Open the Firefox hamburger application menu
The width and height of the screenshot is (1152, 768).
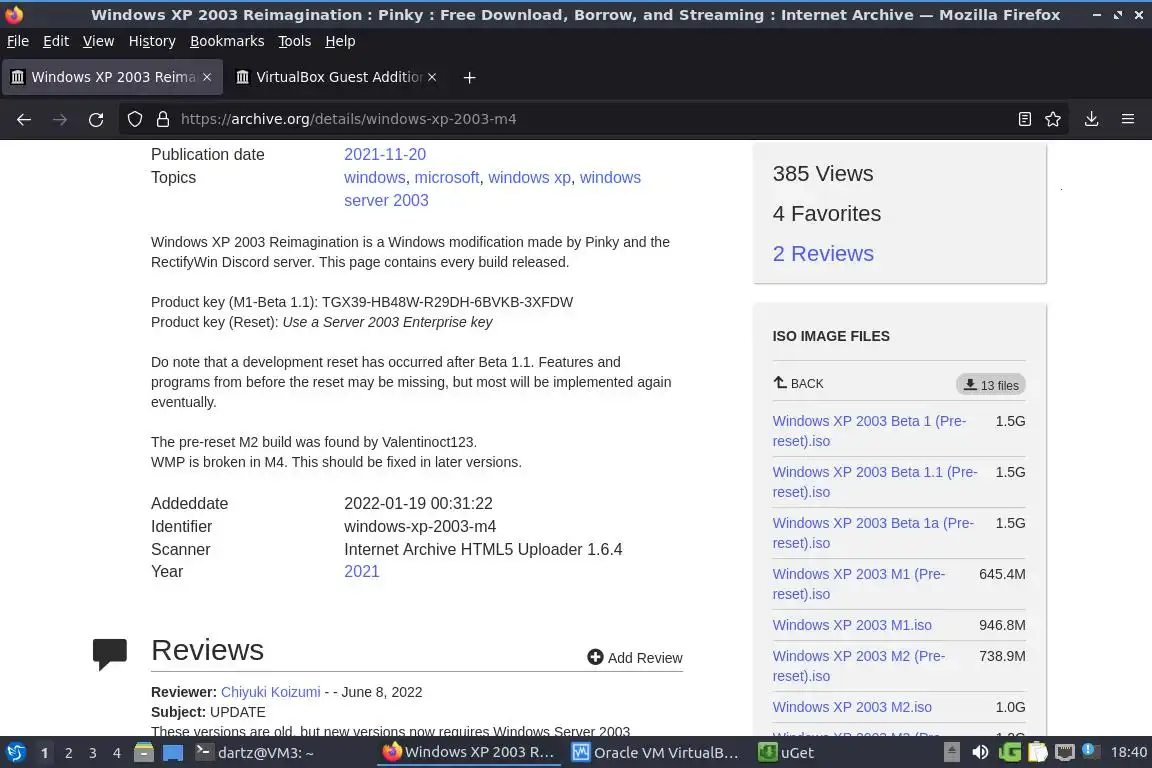(1128, 119)
